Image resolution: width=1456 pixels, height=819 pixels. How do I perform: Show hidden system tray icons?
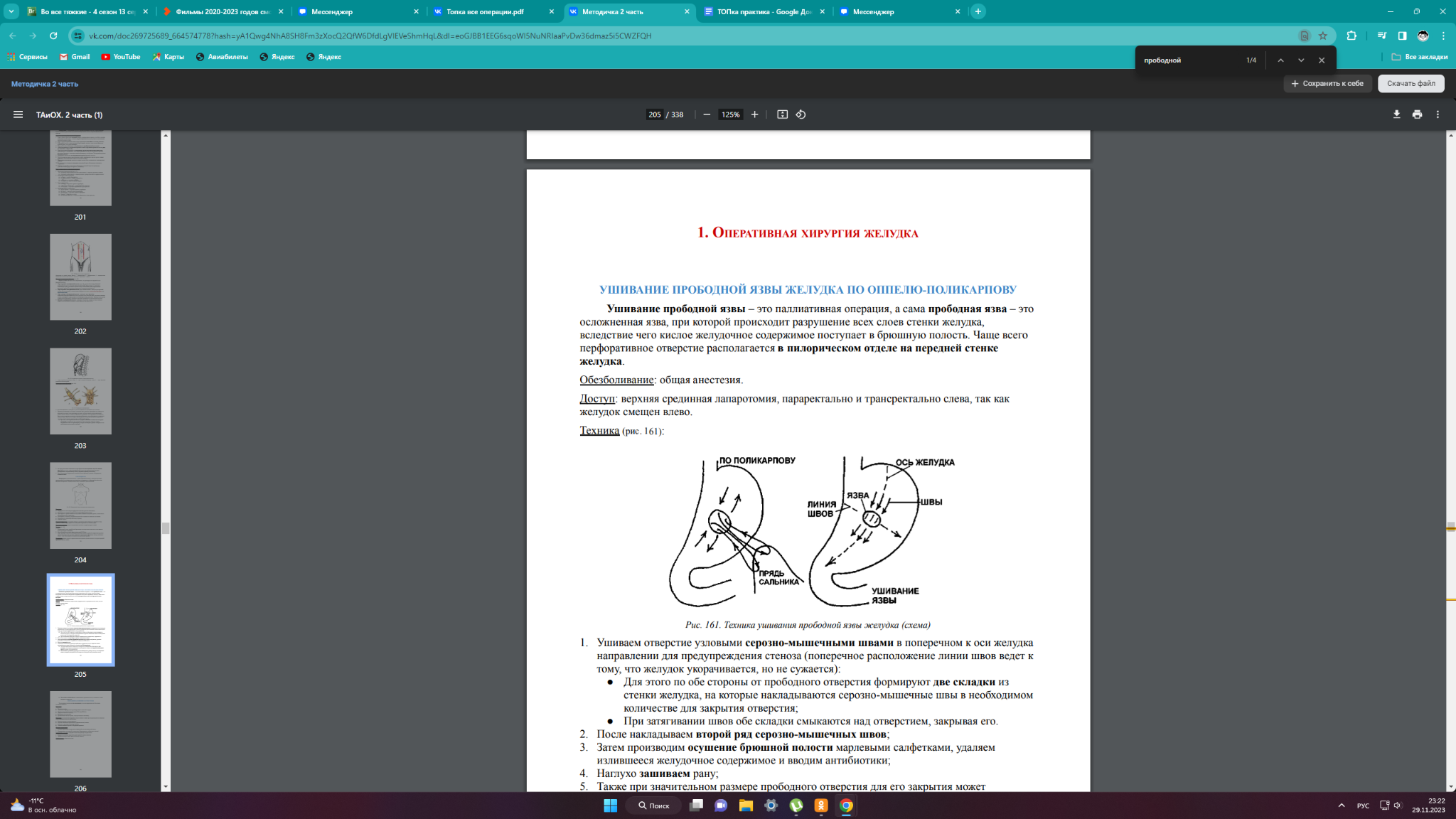click(1341, 805)
